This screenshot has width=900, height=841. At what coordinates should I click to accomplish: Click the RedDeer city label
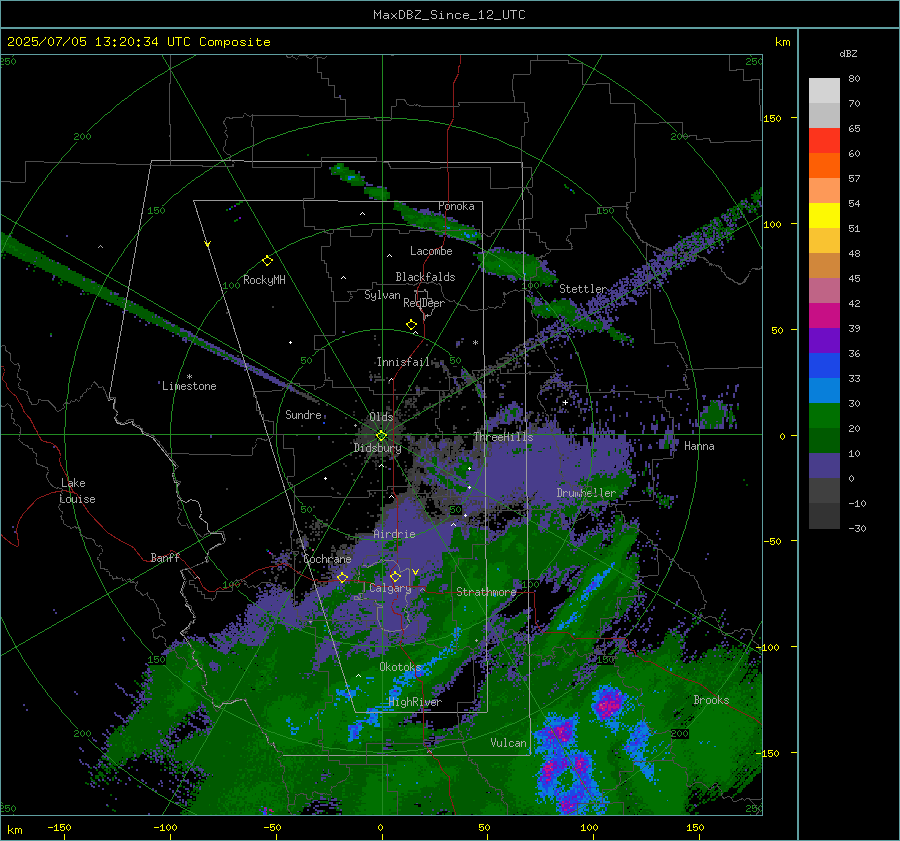pyautogui.click(x=424, y=303)
